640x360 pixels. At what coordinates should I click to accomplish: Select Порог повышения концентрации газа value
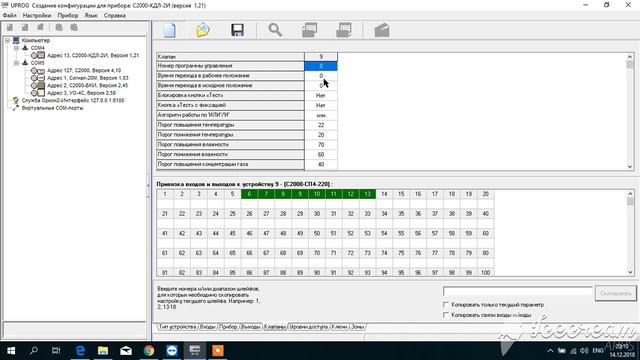(321, 164)
